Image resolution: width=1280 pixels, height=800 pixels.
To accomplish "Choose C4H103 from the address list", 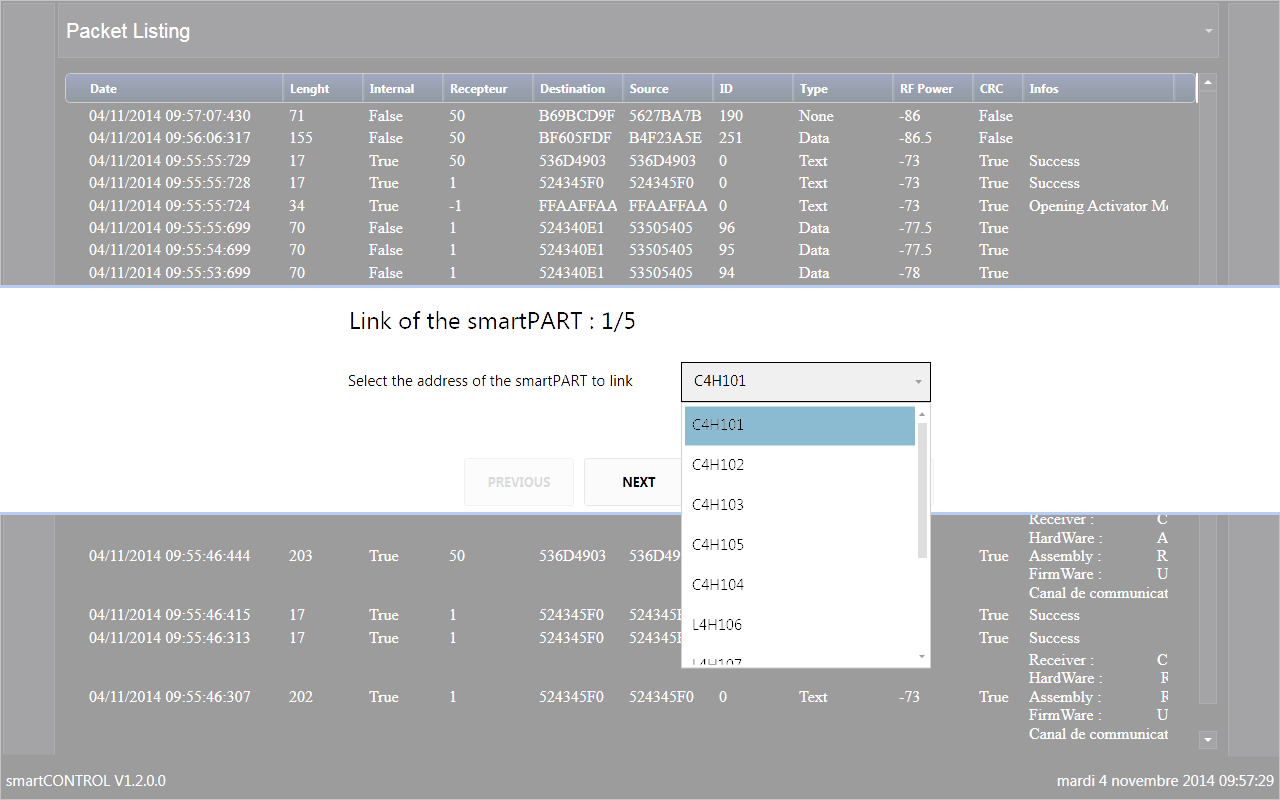I will pyautogui.click(x=800, y=505).
